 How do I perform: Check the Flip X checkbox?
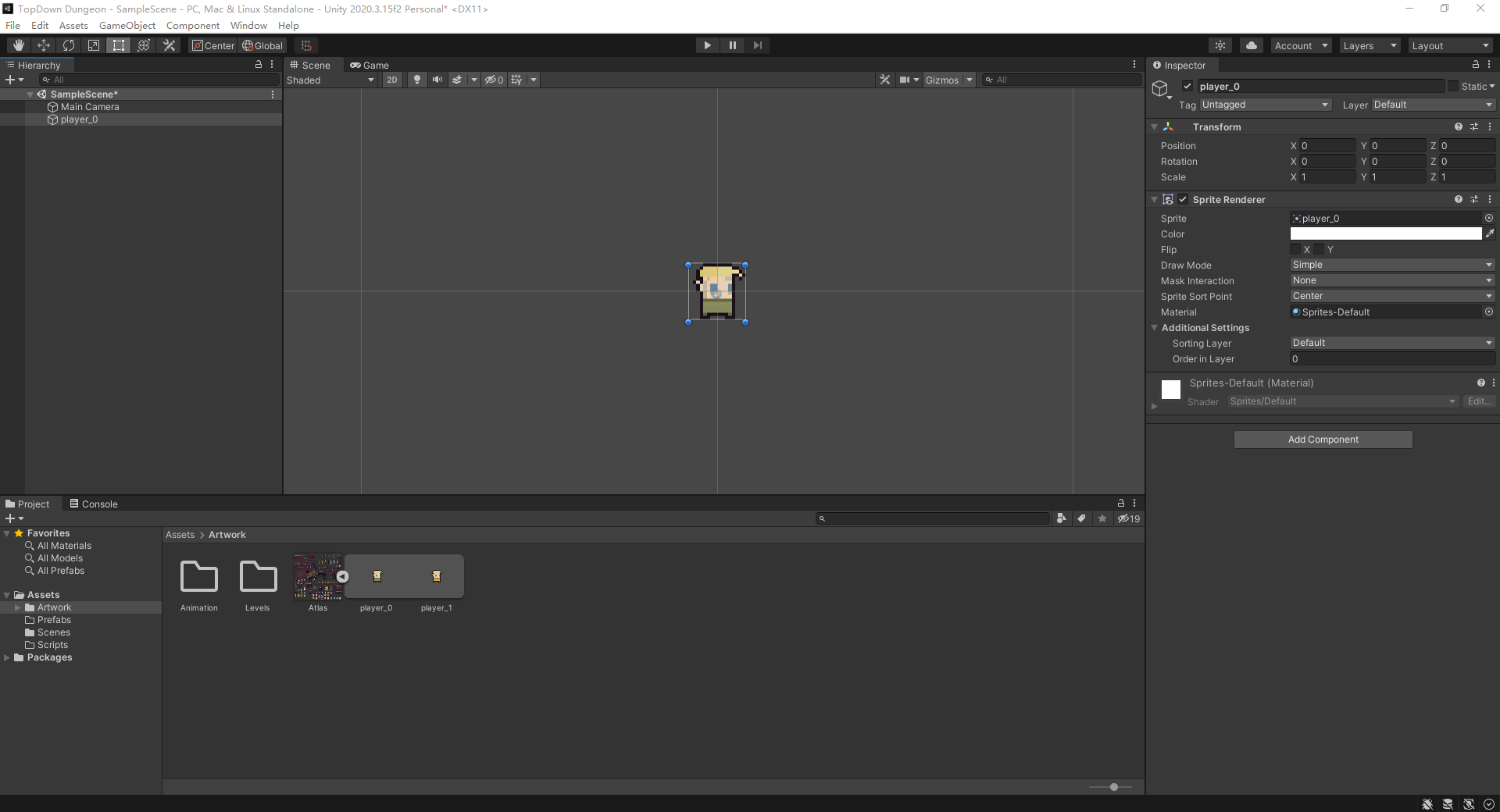tap(1296, 250)
